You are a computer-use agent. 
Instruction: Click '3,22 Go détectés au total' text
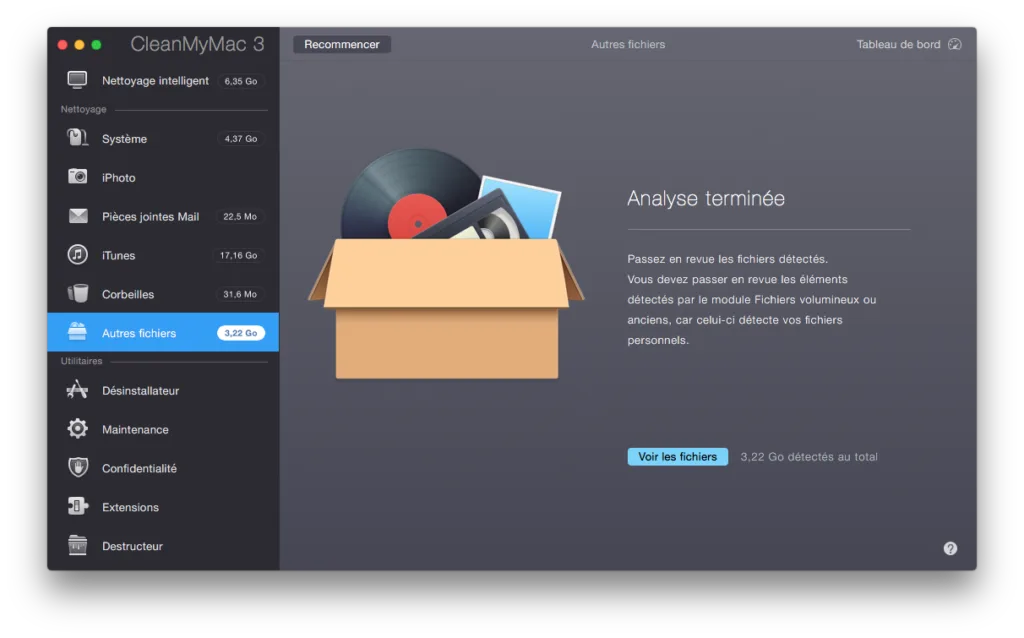[x=808, y=456]
